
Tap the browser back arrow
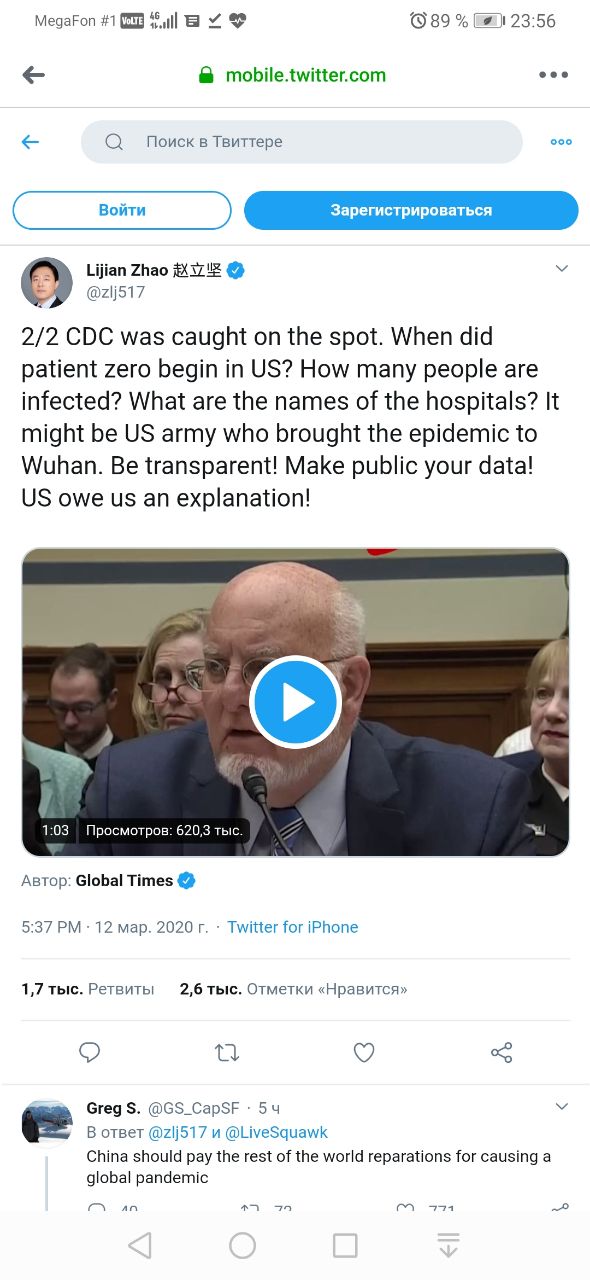pos(34,75)
